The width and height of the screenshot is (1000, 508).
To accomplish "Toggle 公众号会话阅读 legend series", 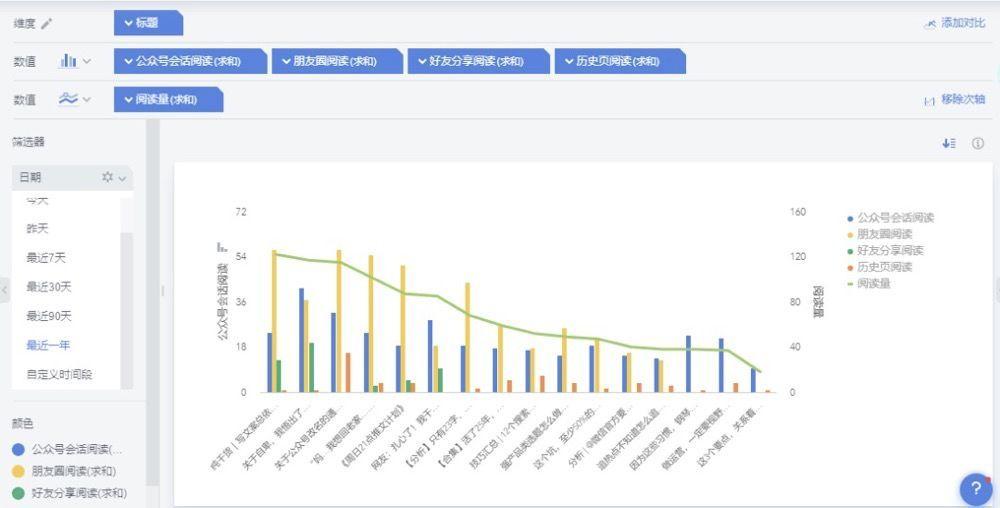I will (x=890, y=218).
